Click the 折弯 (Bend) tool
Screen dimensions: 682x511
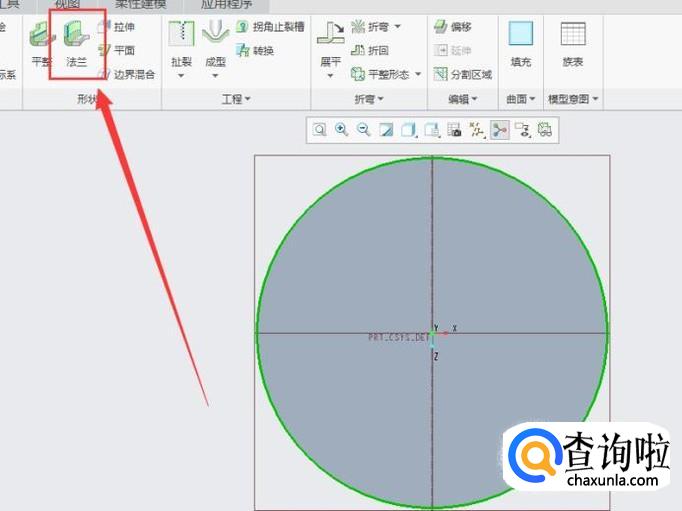coord(370,27)
